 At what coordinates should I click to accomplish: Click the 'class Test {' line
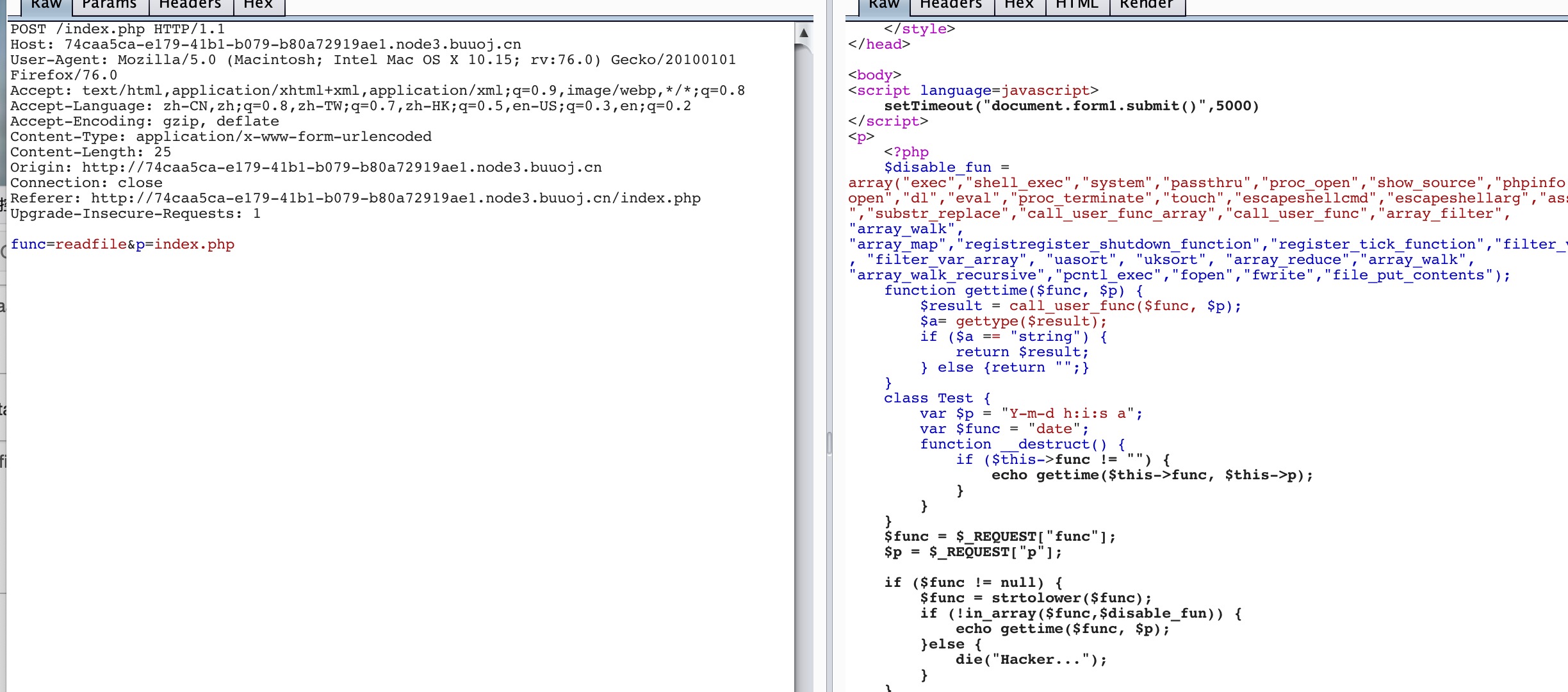pos(938,399)
